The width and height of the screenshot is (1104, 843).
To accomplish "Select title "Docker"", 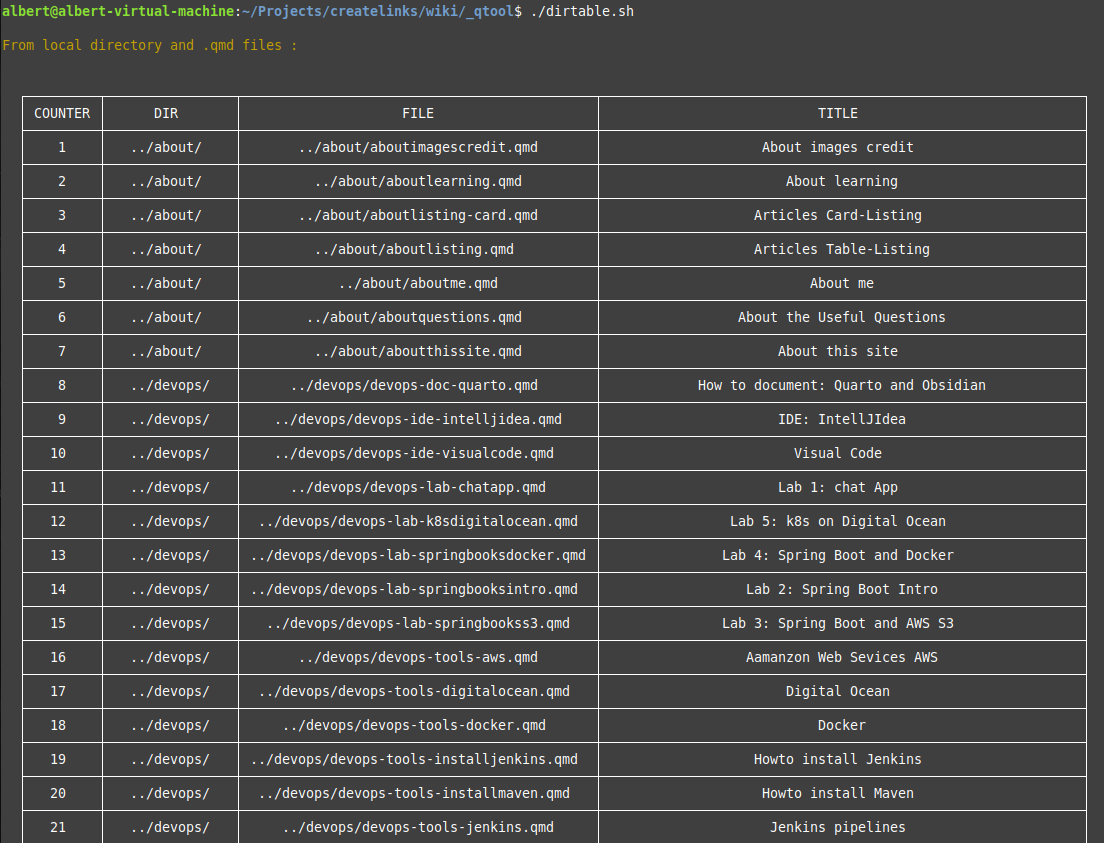I will click(842, 725).
